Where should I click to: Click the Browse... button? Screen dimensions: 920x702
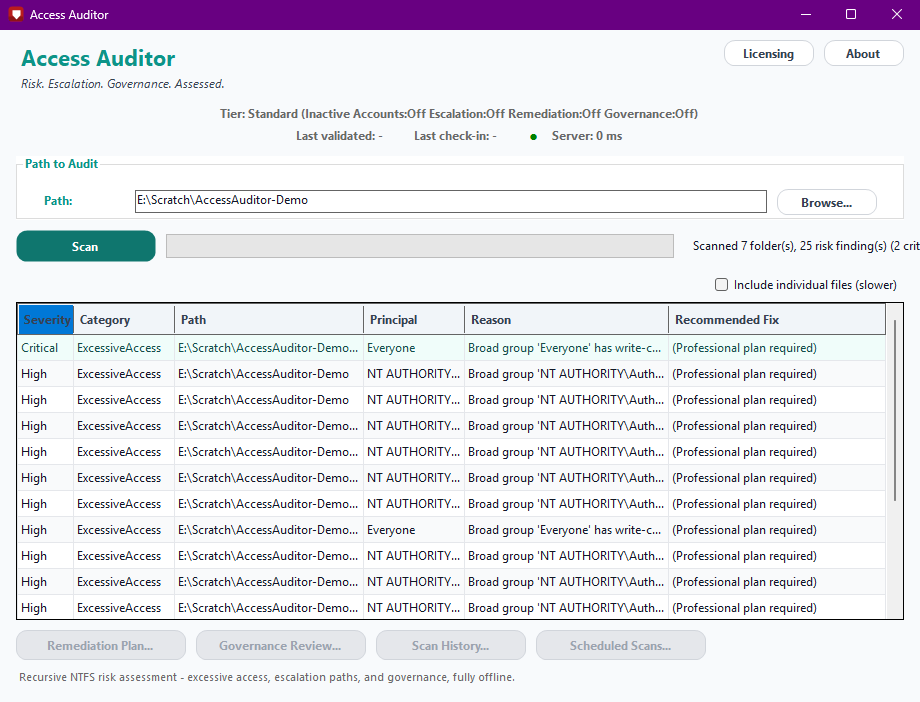(x=827, y=202)
